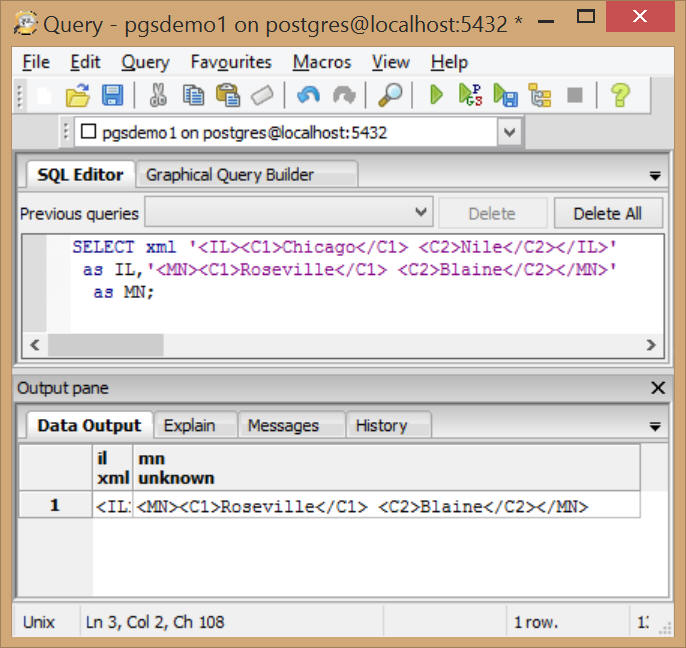
Task: Open the Help menu
Action: [449, 62]
